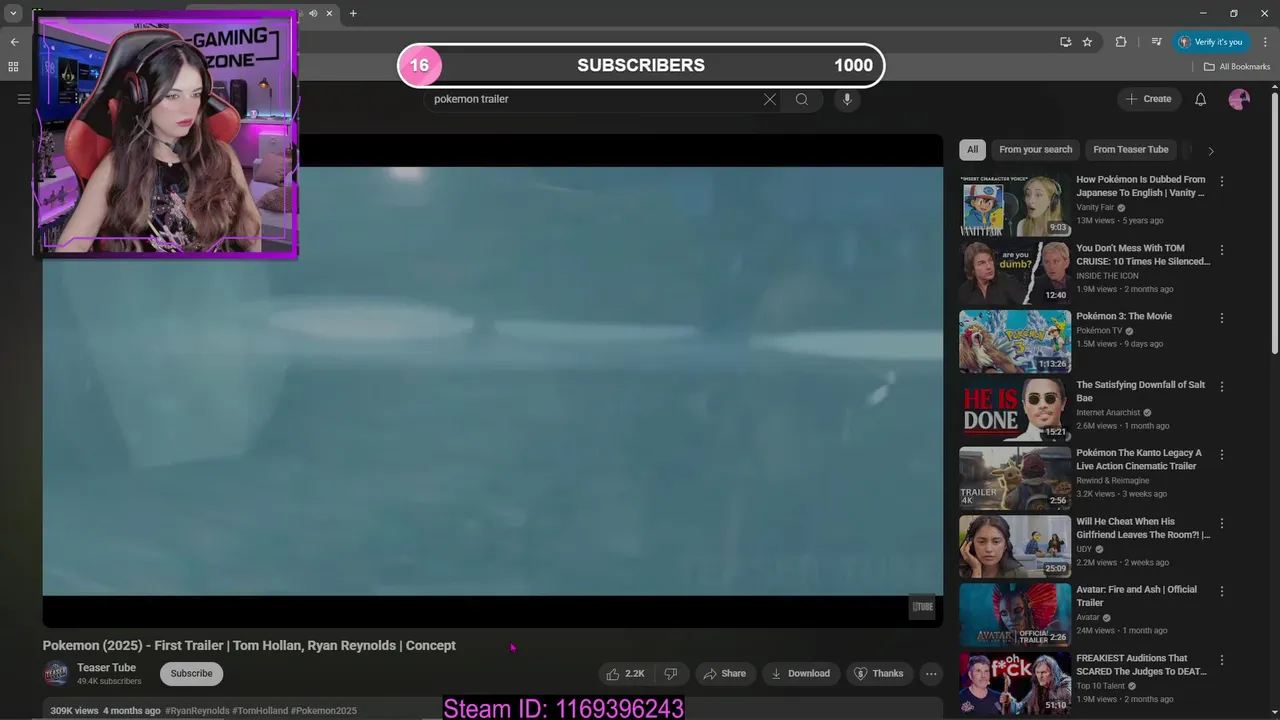Click the Top 10 Talent channel name
The height and width of the screenshot is (720, 1280).
[x=1100, y=686]
